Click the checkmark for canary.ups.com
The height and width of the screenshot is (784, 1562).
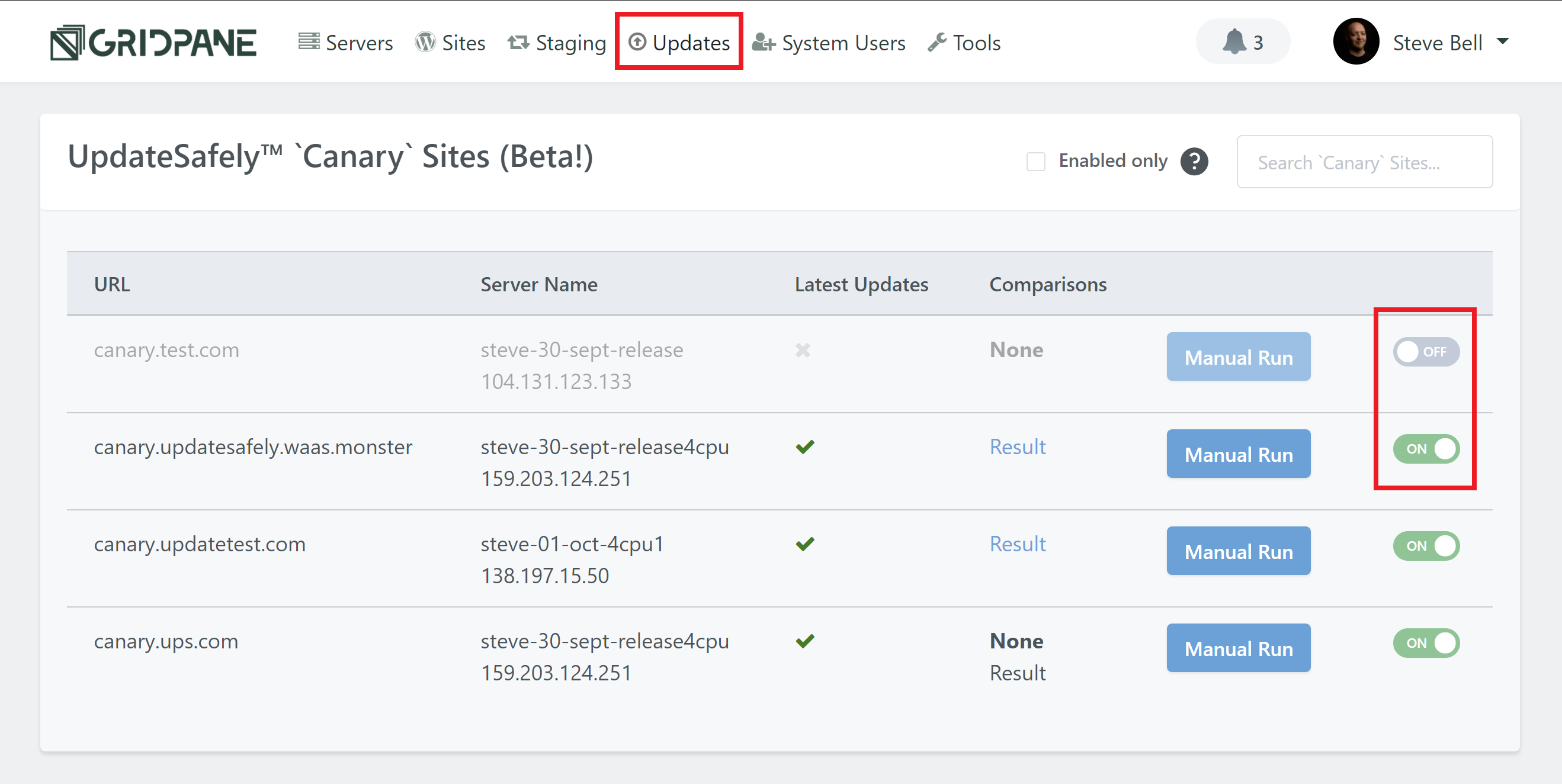pos(804,641)
